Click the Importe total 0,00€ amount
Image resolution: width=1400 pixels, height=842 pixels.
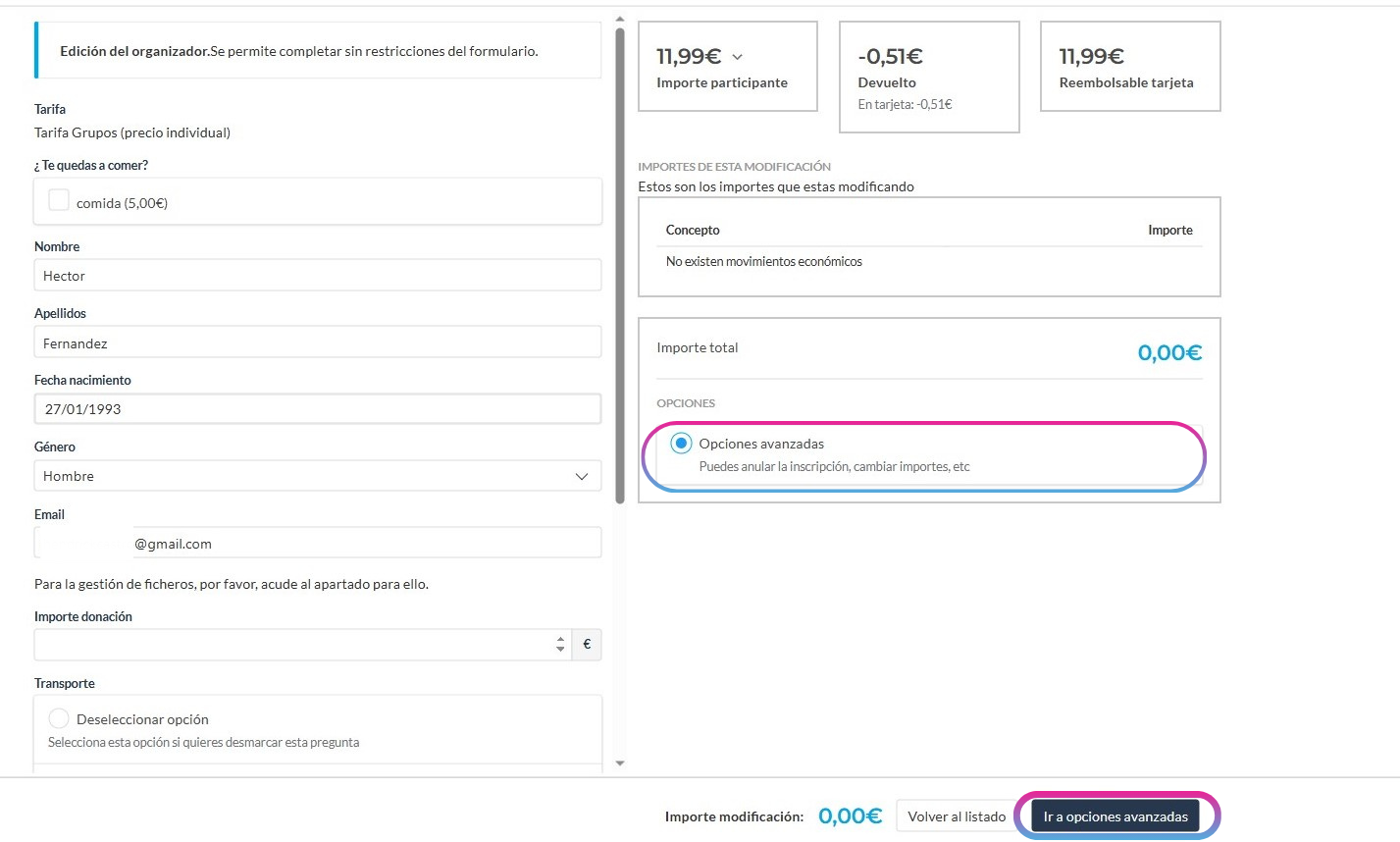point(1169,352)
